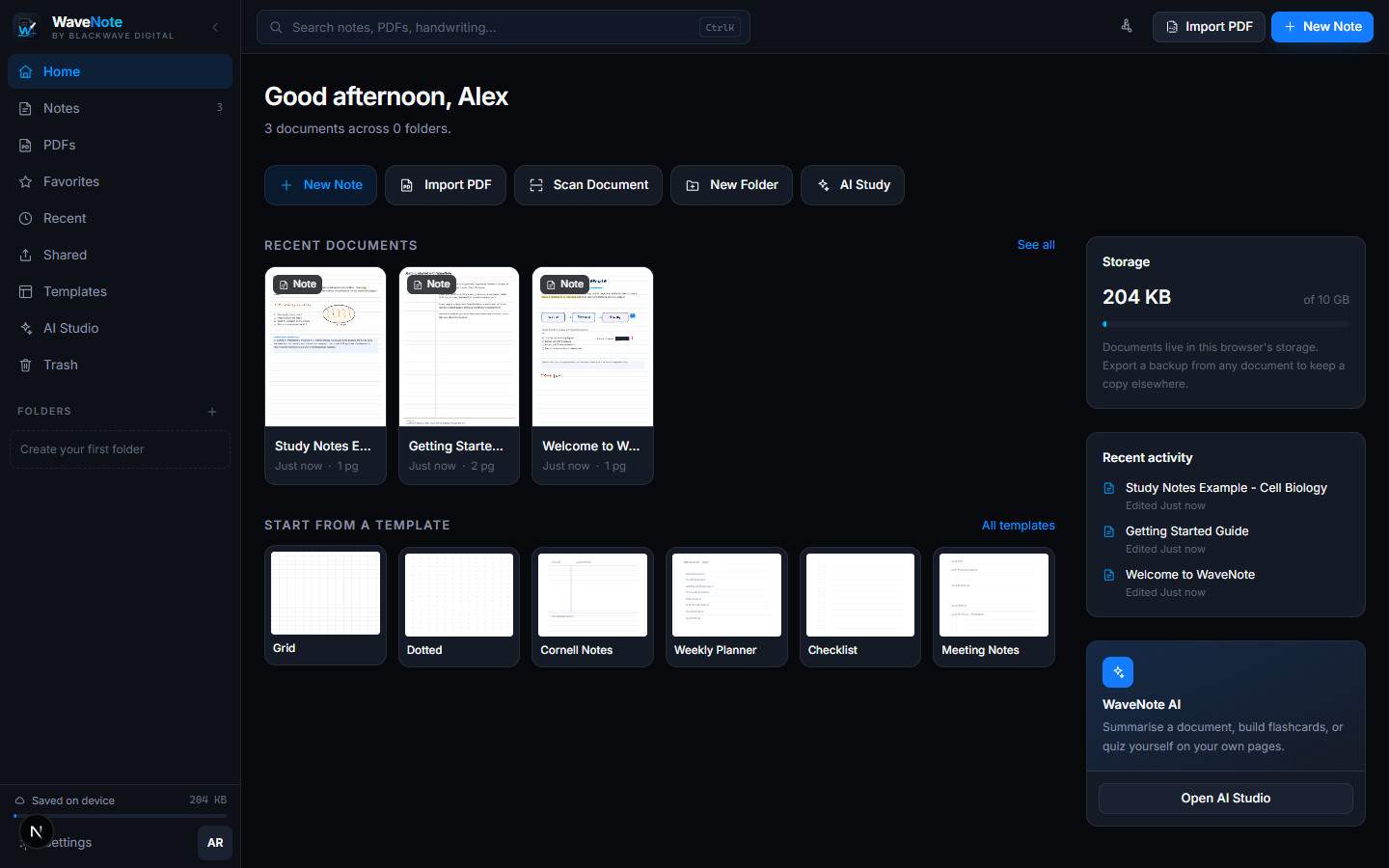
Task: Choose the Grid template
Action: (325, 607)
